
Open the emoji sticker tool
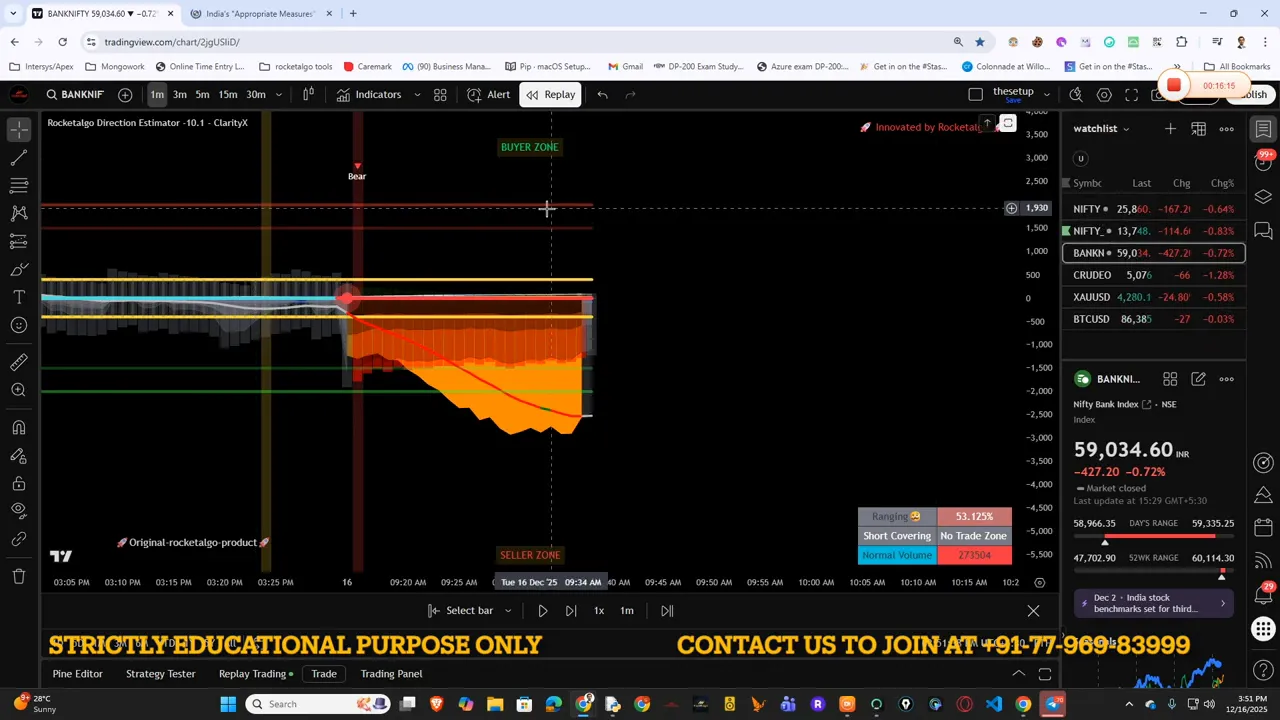pyautogui.click(x=18, y=325)
